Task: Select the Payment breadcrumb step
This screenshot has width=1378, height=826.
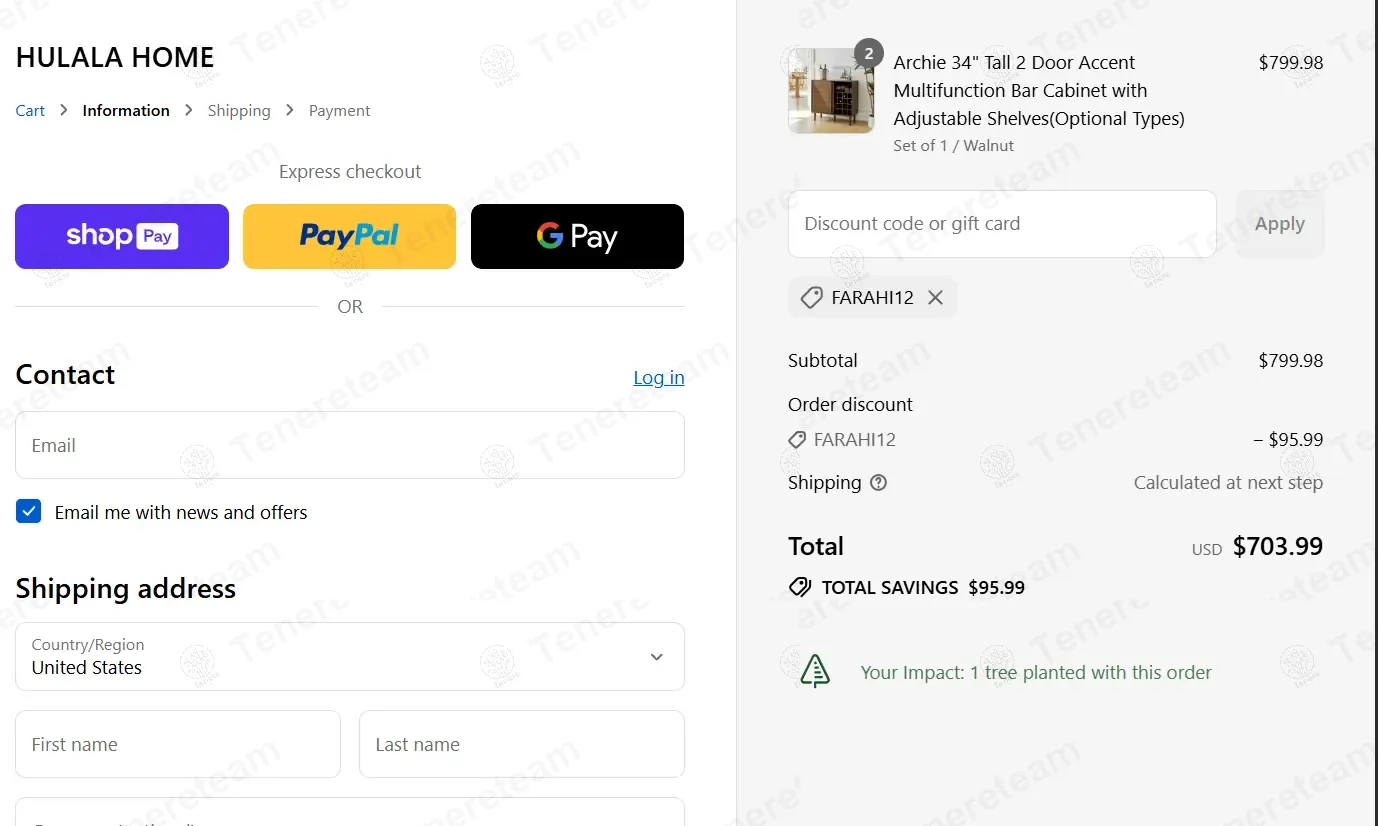Action: click(x=339, y=111)
